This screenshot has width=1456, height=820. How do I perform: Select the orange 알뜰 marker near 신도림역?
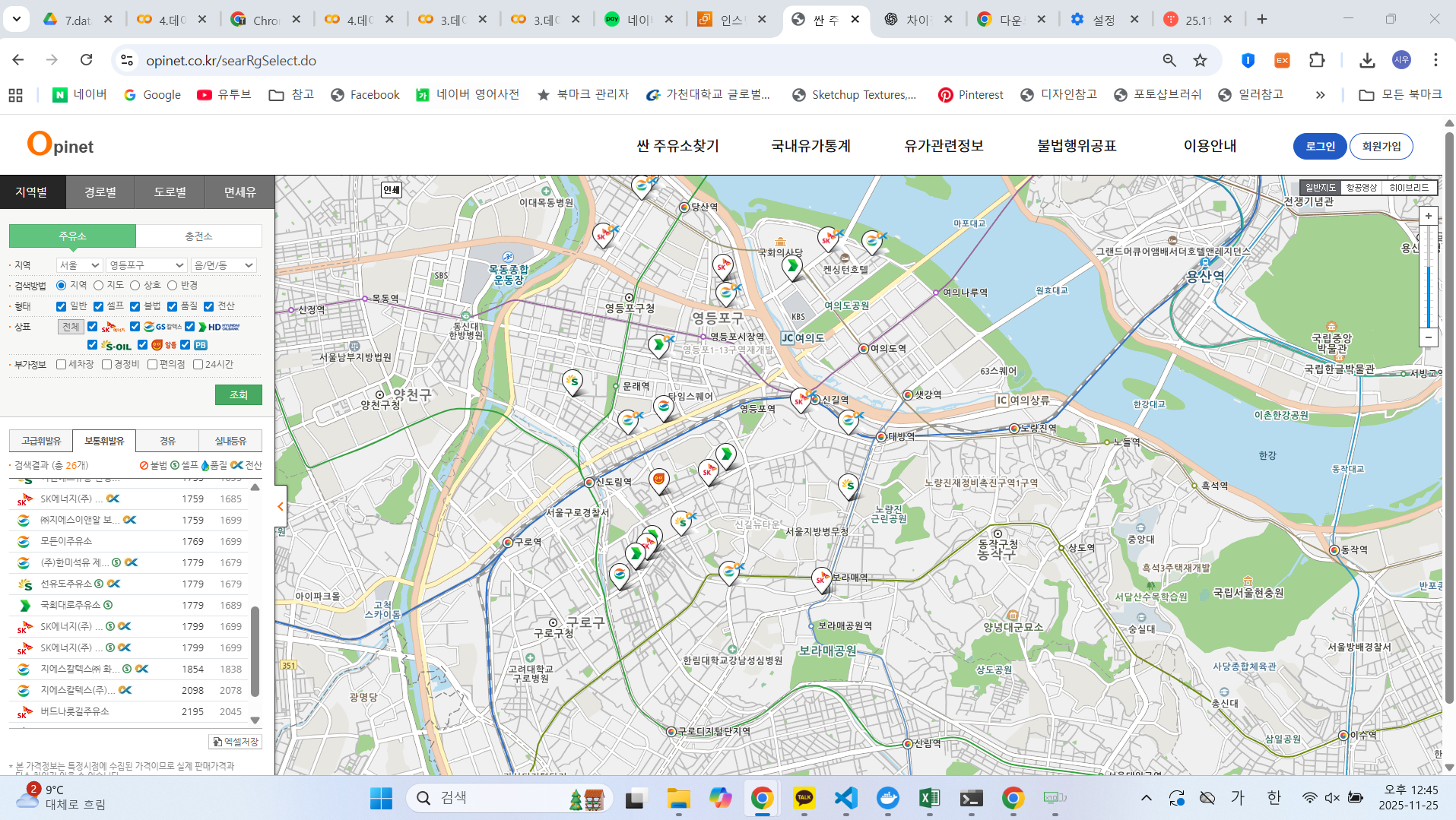point(659,480)
